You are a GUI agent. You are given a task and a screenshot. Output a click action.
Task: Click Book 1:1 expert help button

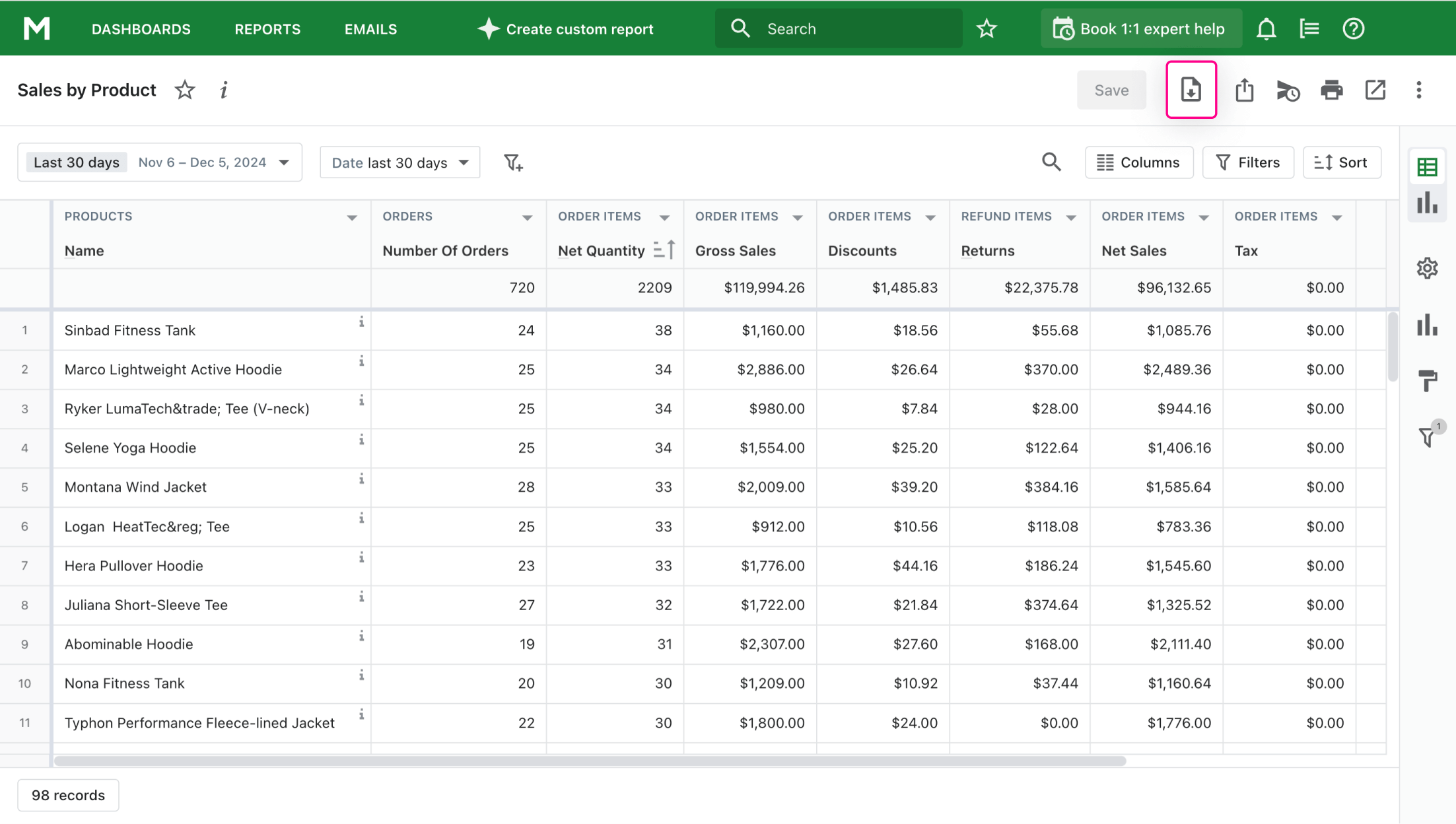[x=1140, y=29]
